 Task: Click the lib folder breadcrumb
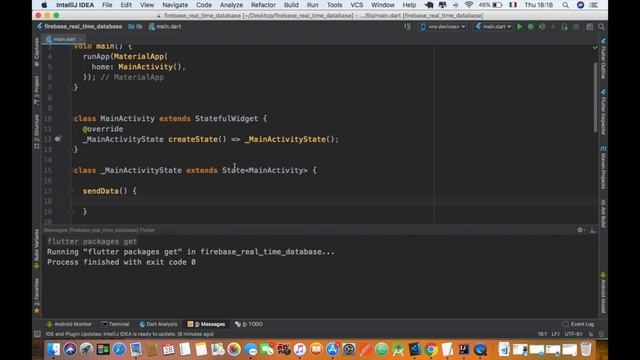coord(136,27)
